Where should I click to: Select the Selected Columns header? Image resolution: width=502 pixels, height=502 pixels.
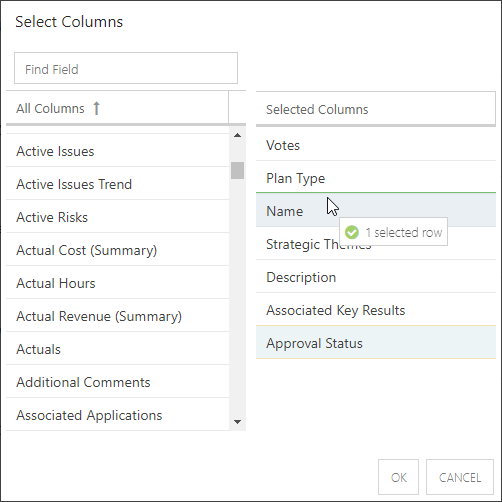pyautogui.click(x=376, y=109)
